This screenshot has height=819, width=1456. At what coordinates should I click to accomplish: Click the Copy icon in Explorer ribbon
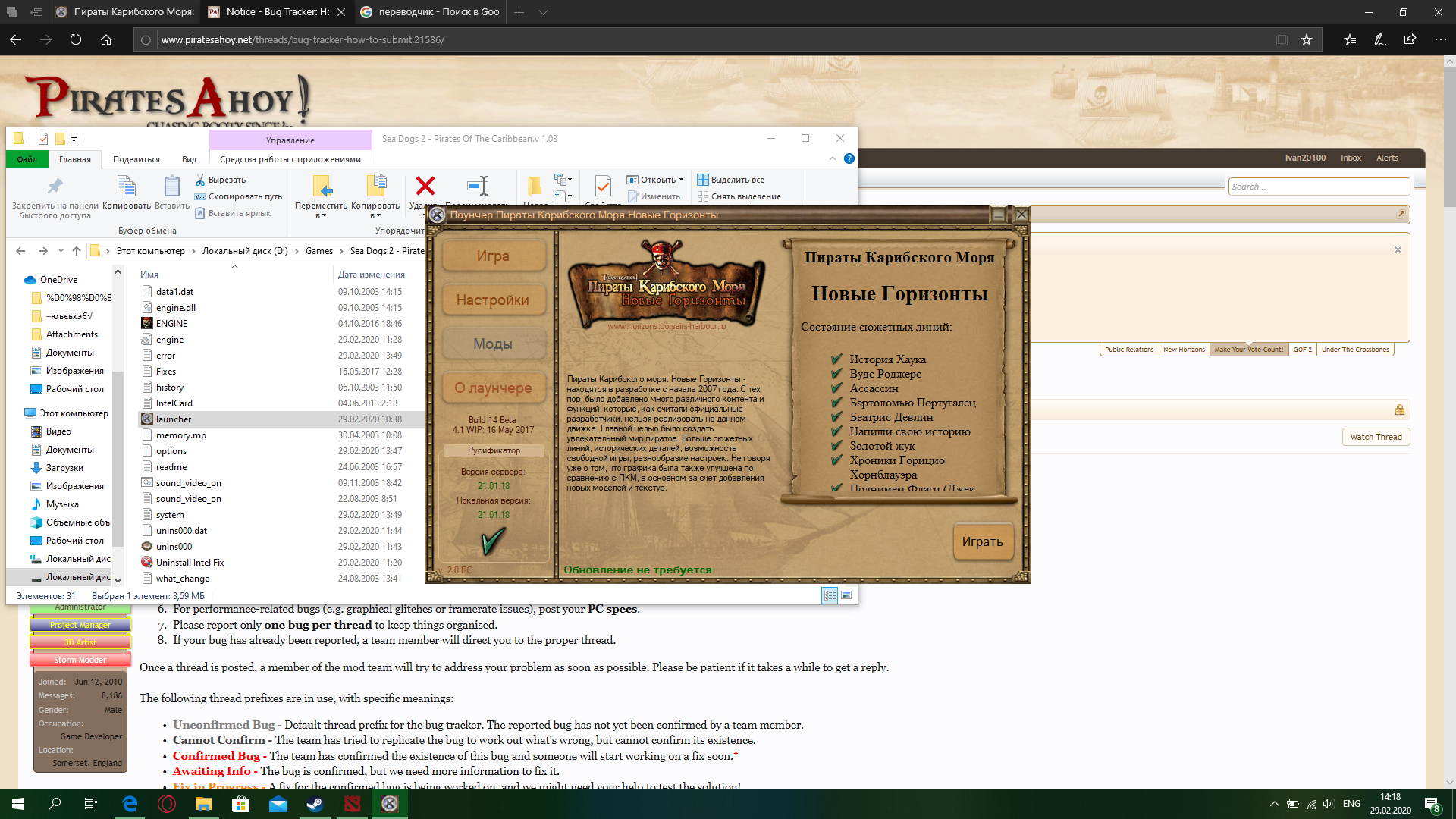pyautogui.click(x=127, y=187)
